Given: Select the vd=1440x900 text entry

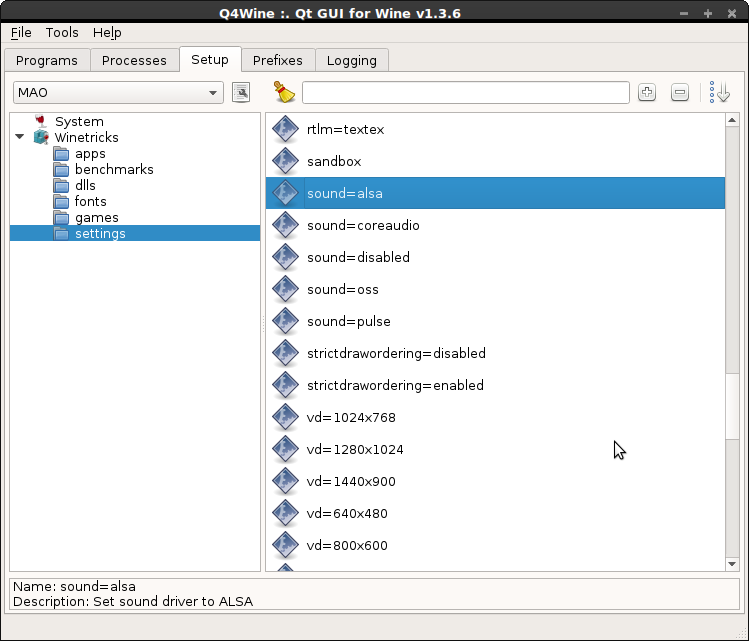Looking at the screenshot, I should [x=351, y=481].
